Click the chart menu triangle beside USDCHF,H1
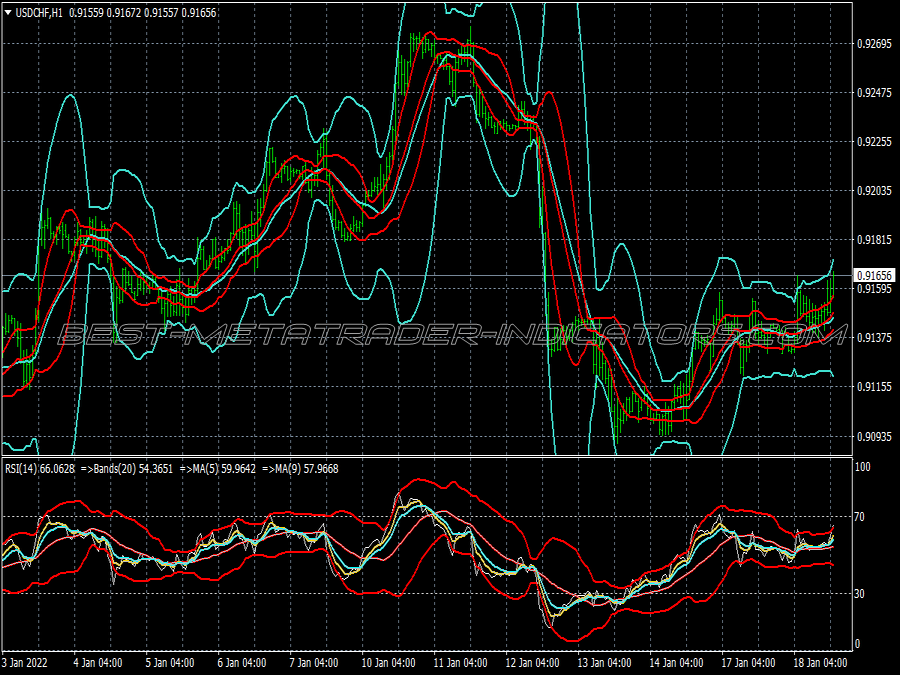The height and width of the screenshot is (675, 900). pos(8,13)
